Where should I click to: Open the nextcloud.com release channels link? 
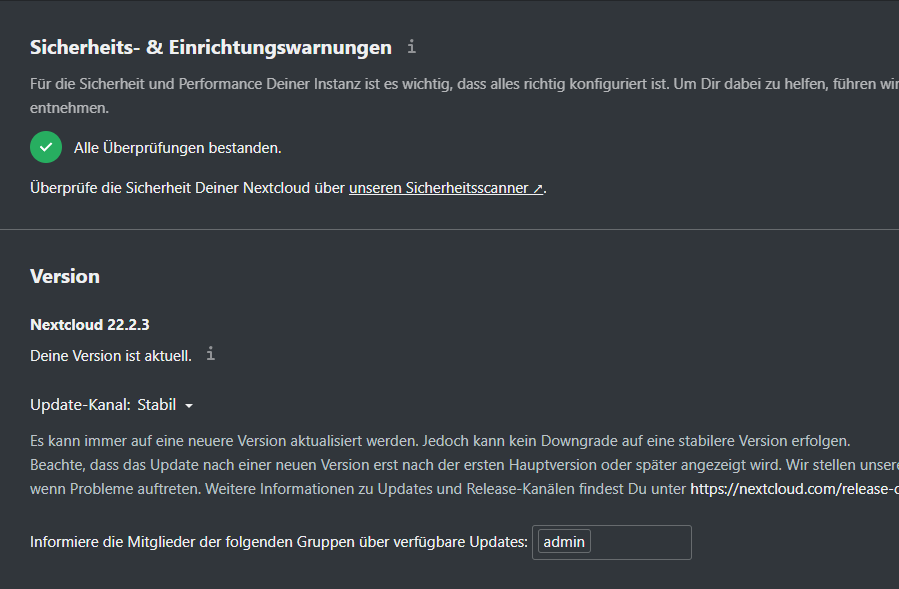(x=794, y=489)
